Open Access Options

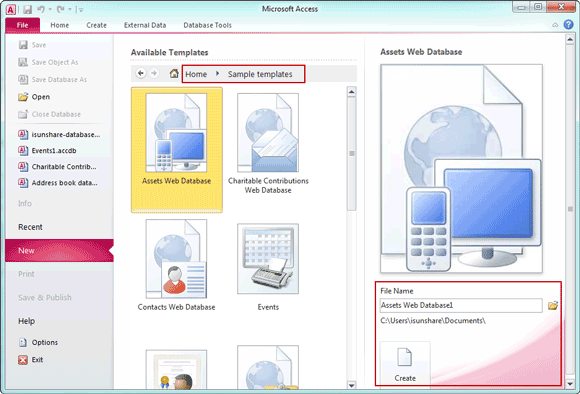(x=38, y=342)
